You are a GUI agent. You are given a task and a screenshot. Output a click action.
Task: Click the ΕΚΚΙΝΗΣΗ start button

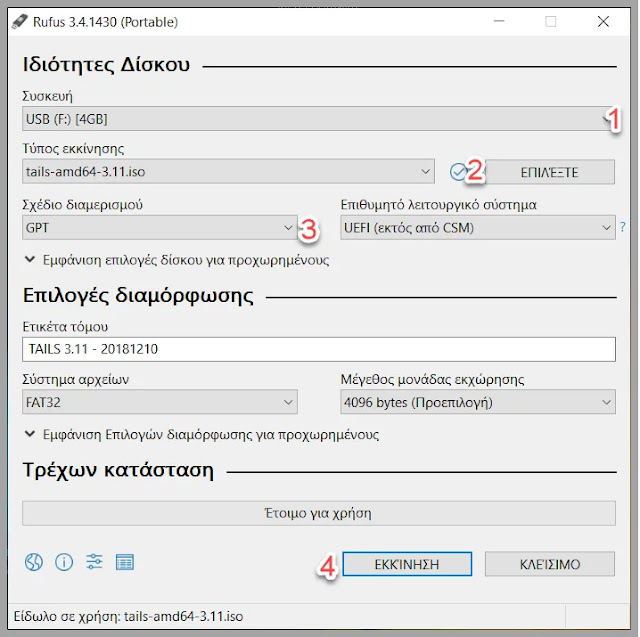click(x=407, y=564)
